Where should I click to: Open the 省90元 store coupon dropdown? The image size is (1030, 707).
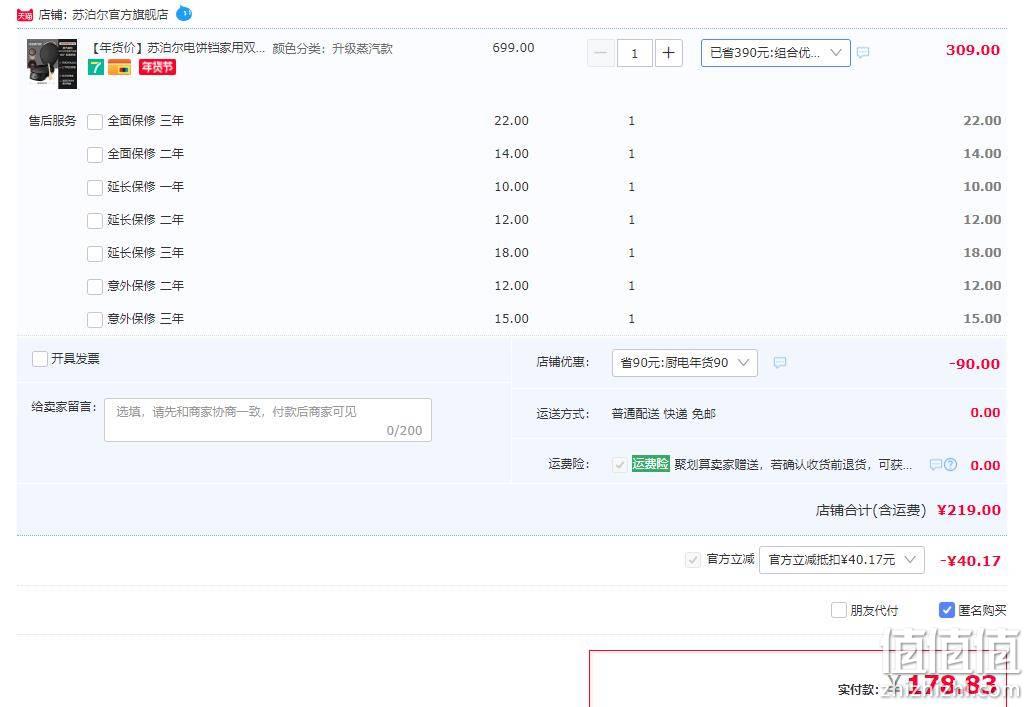(684, 363)
